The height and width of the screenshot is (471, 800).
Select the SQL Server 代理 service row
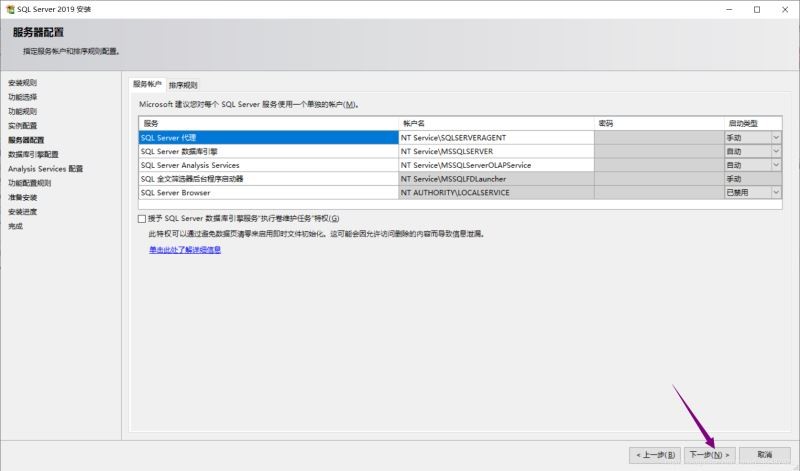coord(268,137)
